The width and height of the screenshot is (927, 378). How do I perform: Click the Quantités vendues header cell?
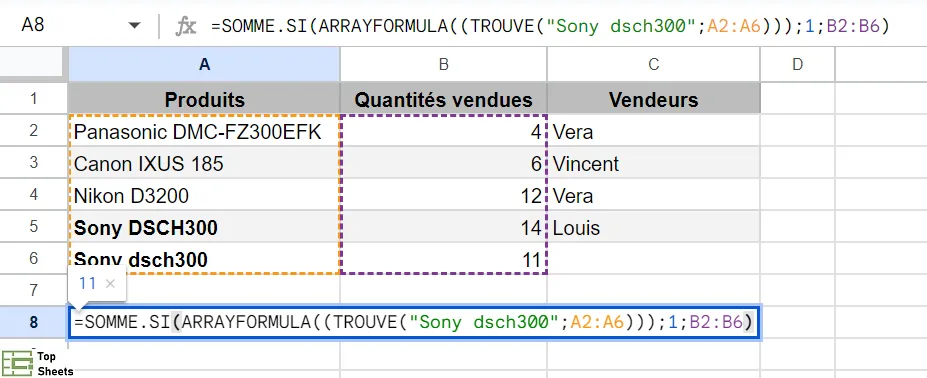[443, 99]
